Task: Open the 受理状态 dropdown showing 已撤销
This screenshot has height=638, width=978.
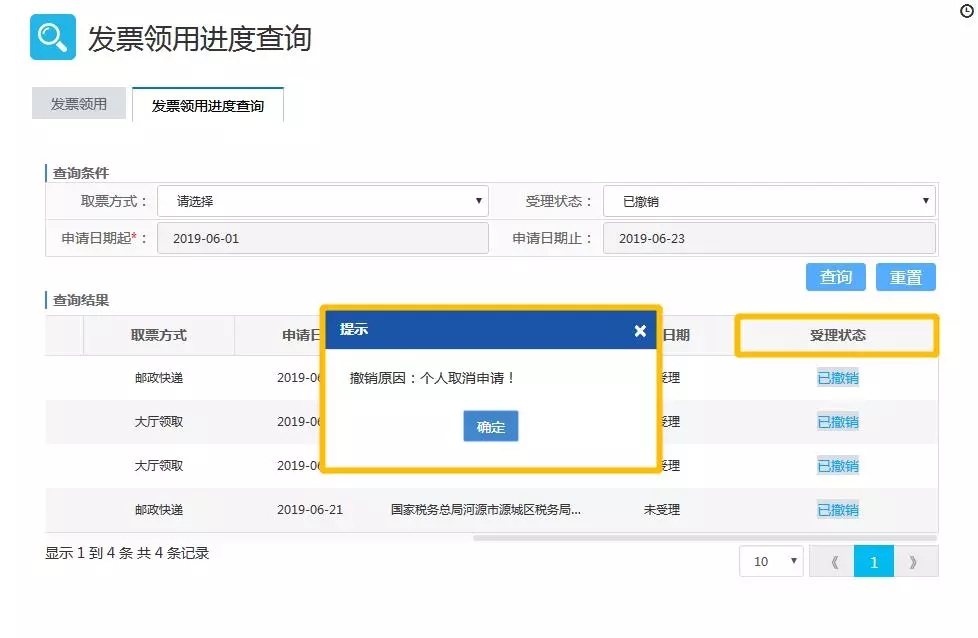Action: click(x=769, y=201)
